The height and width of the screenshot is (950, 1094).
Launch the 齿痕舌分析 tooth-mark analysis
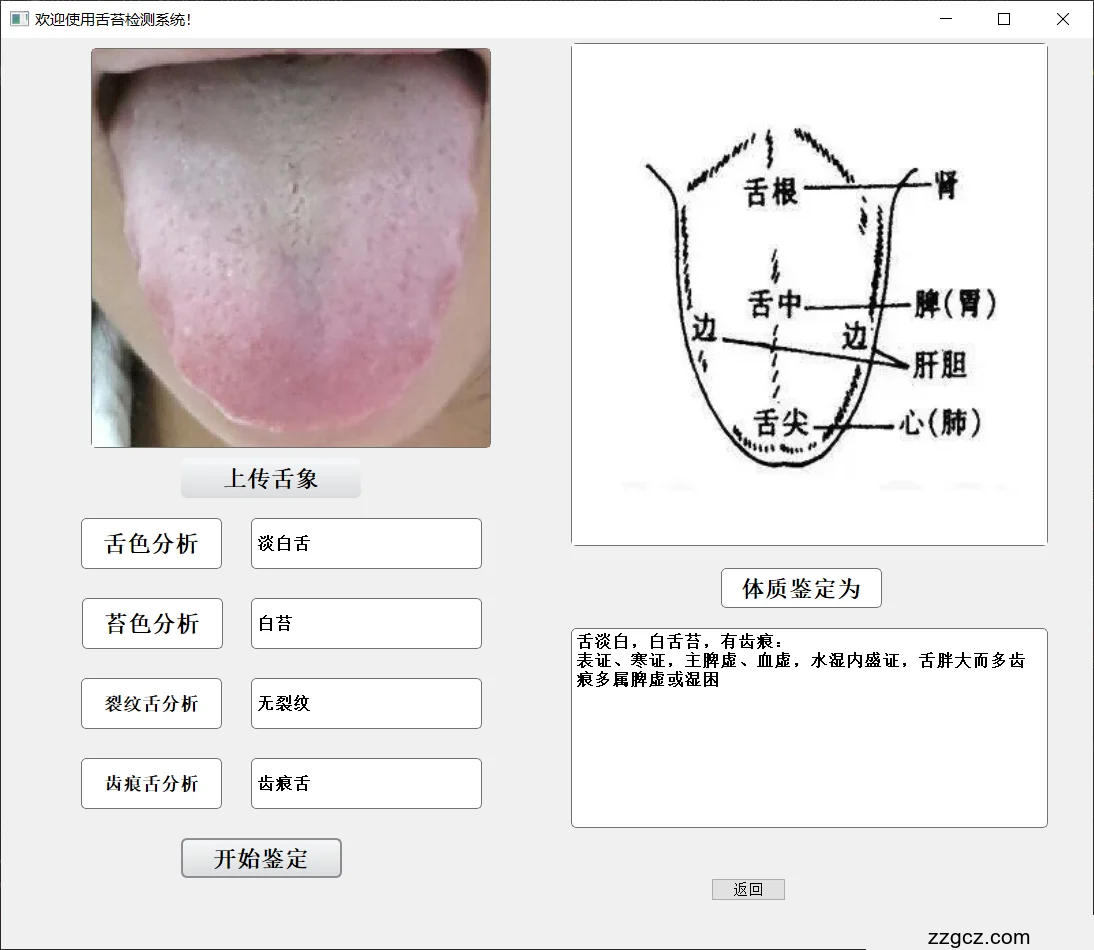click(151, 784)
